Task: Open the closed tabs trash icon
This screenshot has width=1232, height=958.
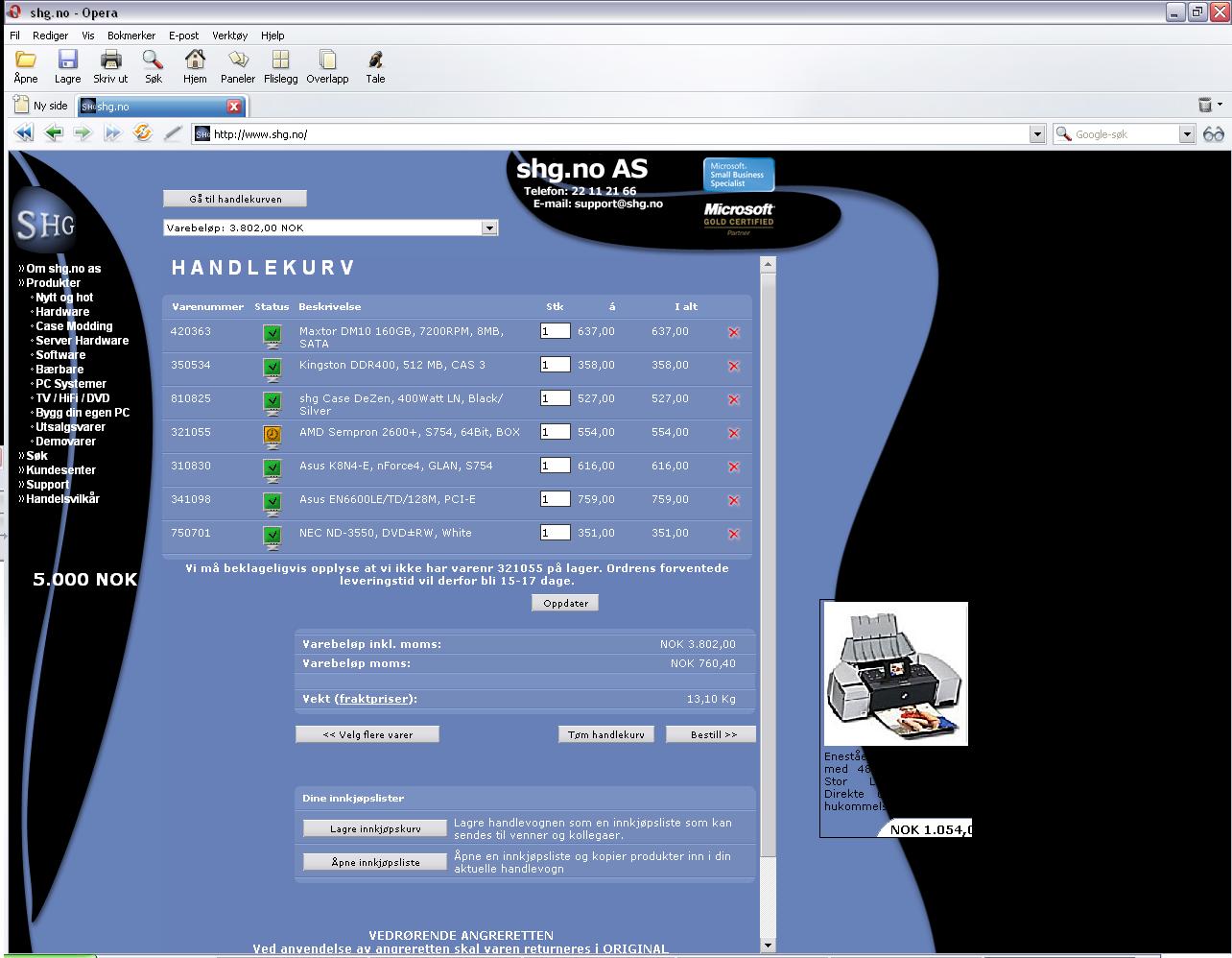Action: (x=1206, y=105)
